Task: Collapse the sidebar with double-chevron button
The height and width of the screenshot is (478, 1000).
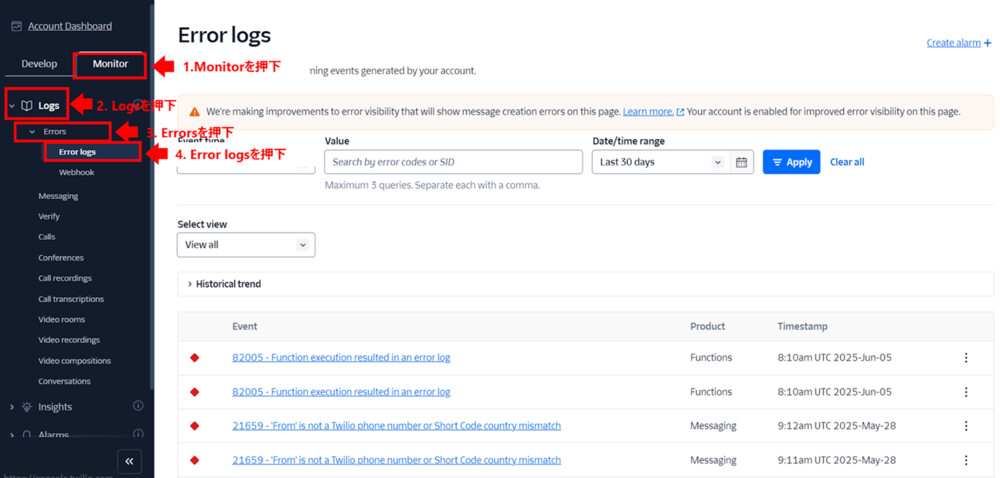Action: [x=129, y=461]
